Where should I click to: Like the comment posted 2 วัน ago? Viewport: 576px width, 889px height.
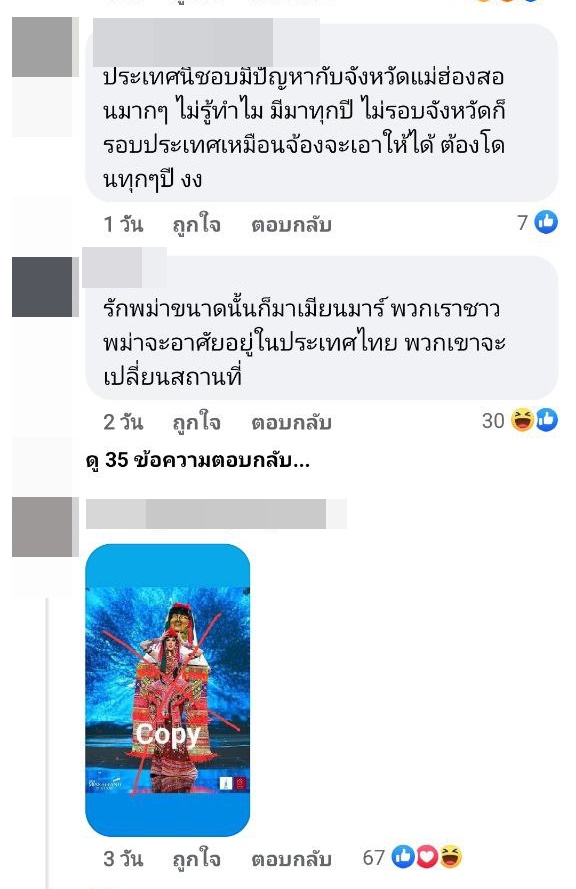[196, 422]
